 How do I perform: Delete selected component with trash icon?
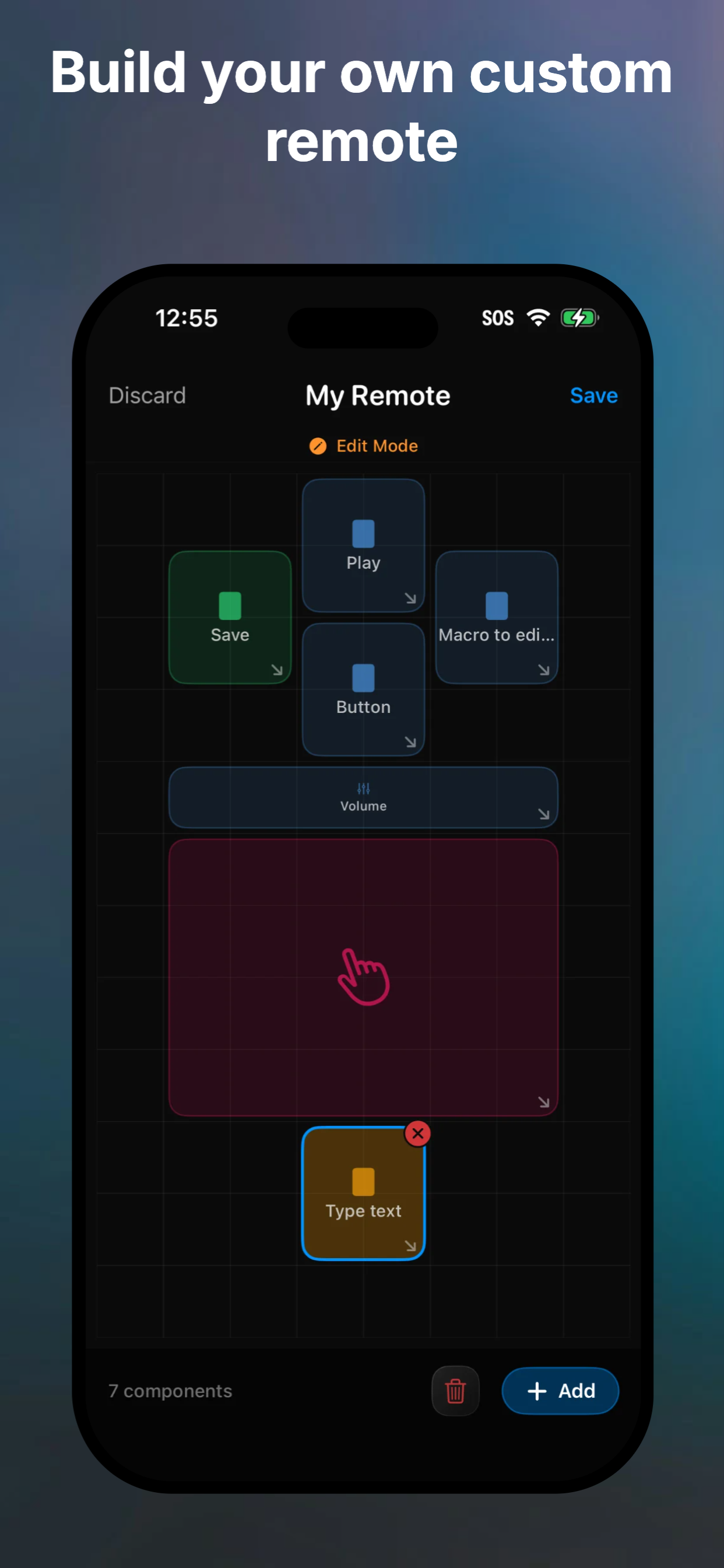(x=456, y=1391)
